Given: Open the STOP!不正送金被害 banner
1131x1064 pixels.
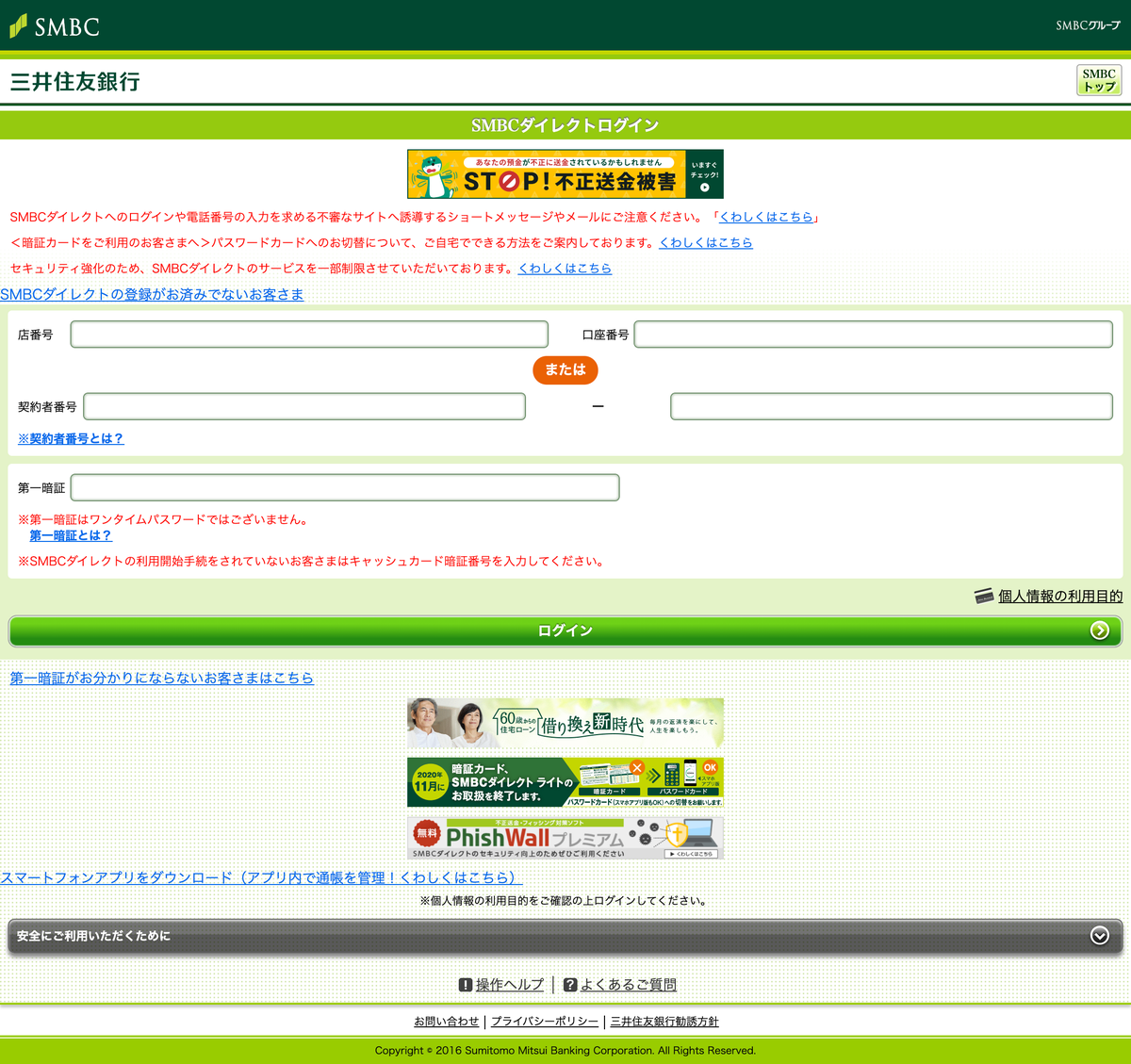Looking at the screenshot, I should pyautogui.click(x=565, y=174).
